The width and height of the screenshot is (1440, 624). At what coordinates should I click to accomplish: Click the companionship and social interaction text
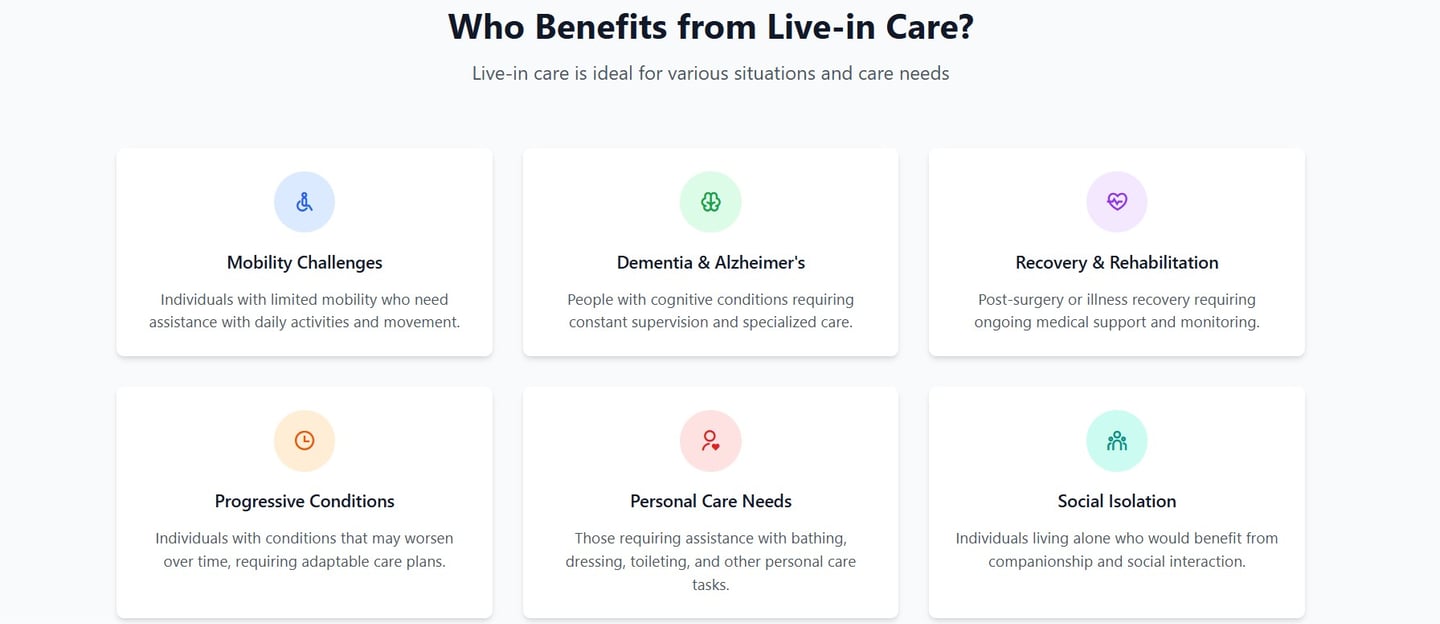pyautogui.click(x=1116, y=550)
